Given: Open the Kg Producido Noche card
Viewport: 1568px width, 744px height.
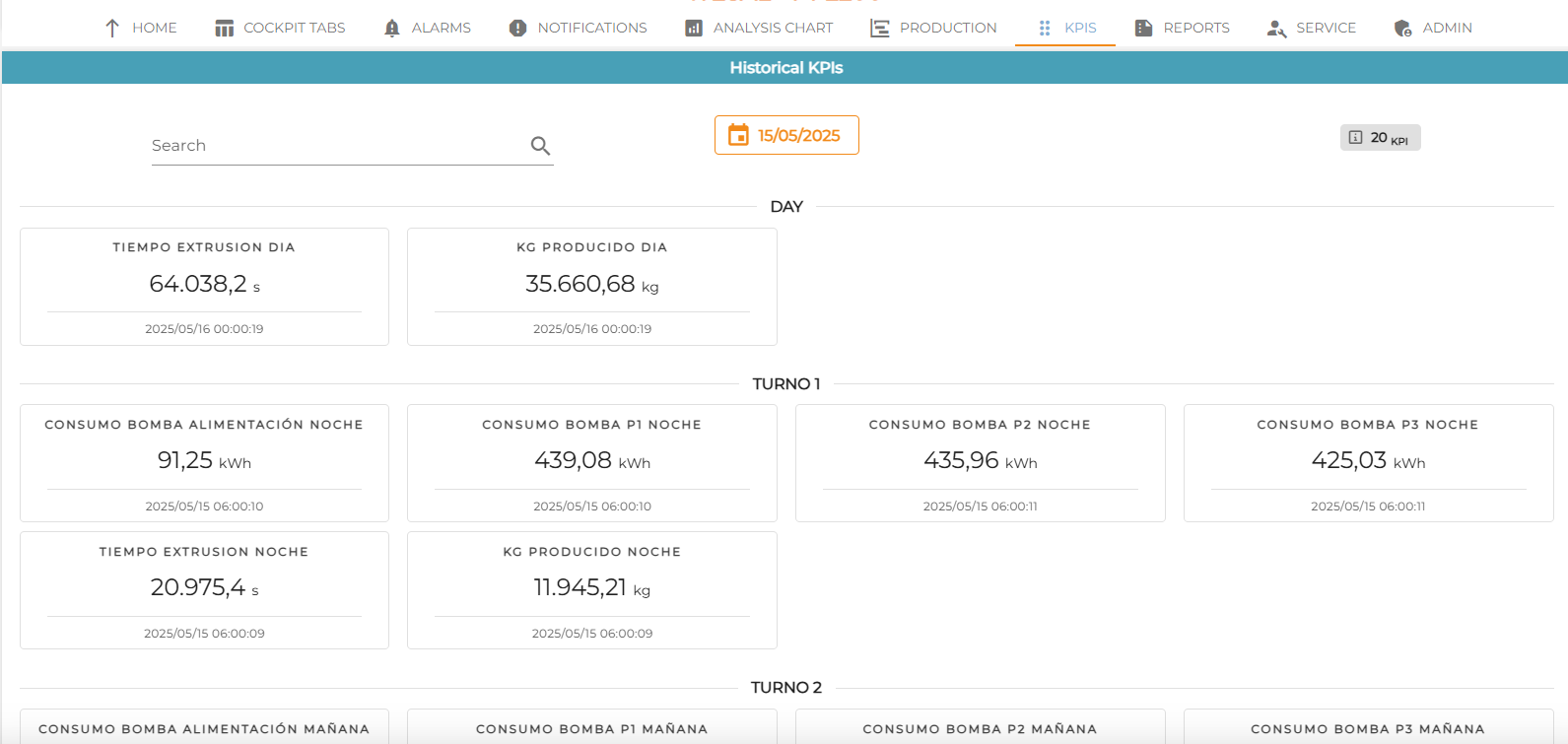Looking at the screenshot, I should [x=592, y=590].
